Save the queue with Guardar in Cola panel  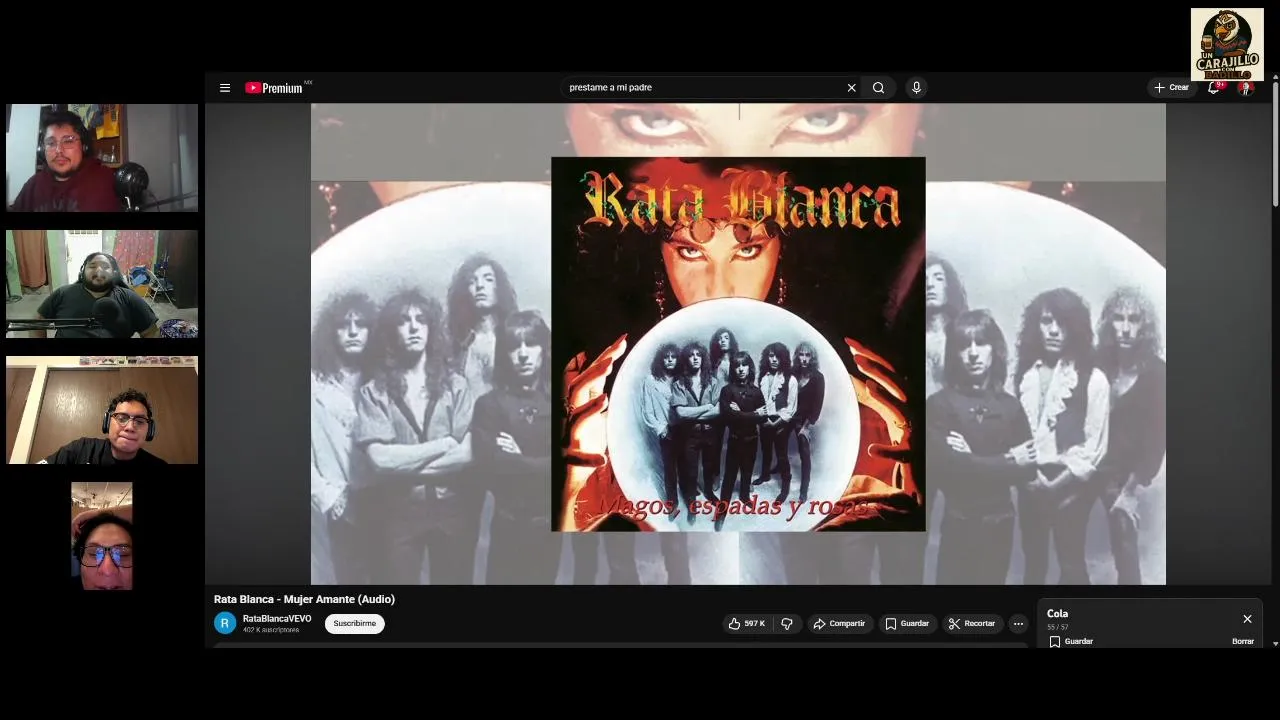(x=1071, y=642)
